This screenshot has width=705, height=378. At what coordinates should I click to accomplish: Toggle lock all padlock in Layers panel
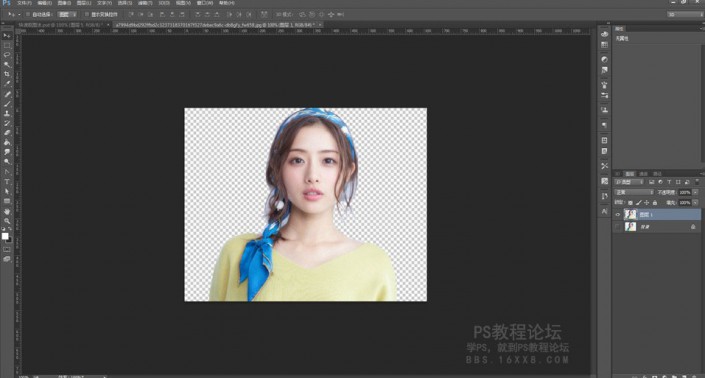click(x=655, y=203)
